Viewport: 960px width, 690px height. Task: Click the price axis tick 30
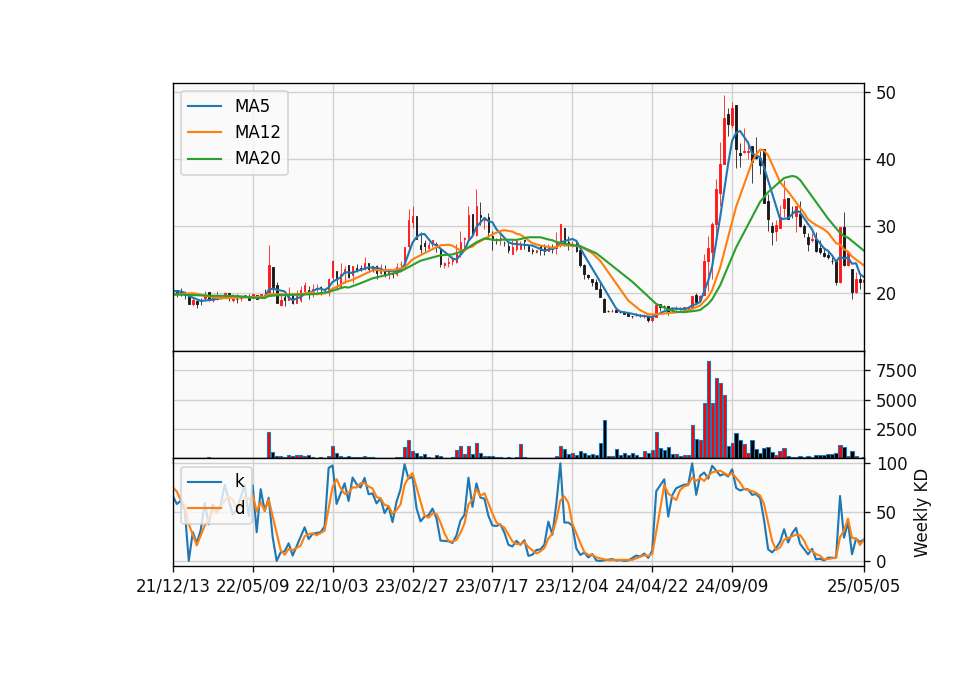[885, 227]
